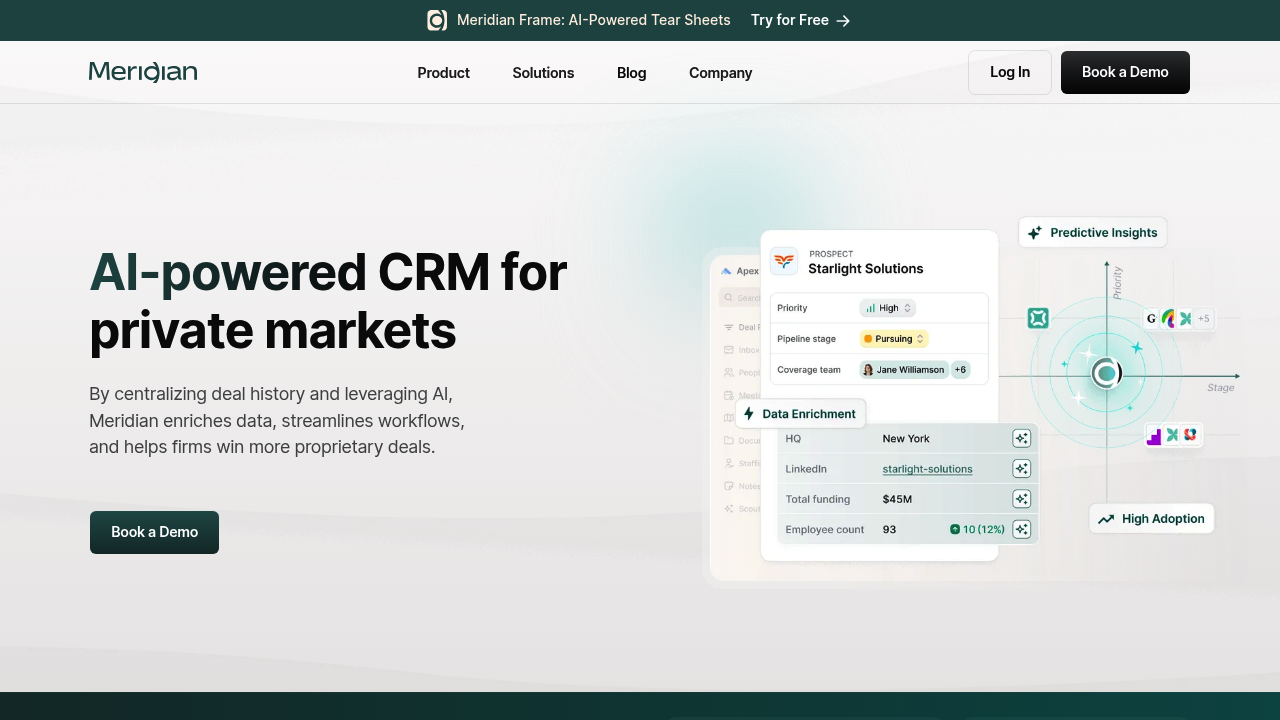
Task: Click the High Adoption trend arrow icon
Action: coord(1107,518)
